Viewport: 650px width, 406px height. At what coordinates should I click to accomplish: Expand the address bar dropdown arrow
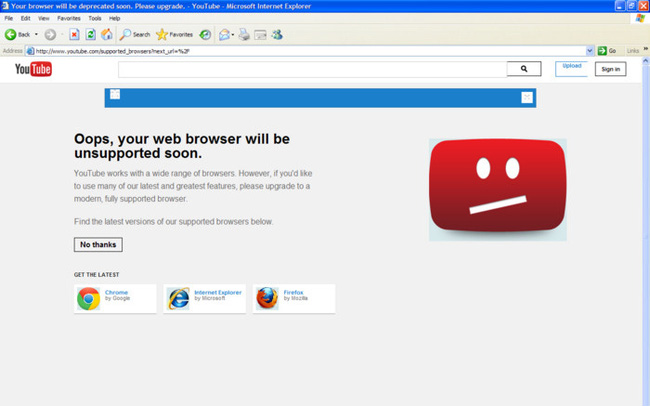point(590,51)
